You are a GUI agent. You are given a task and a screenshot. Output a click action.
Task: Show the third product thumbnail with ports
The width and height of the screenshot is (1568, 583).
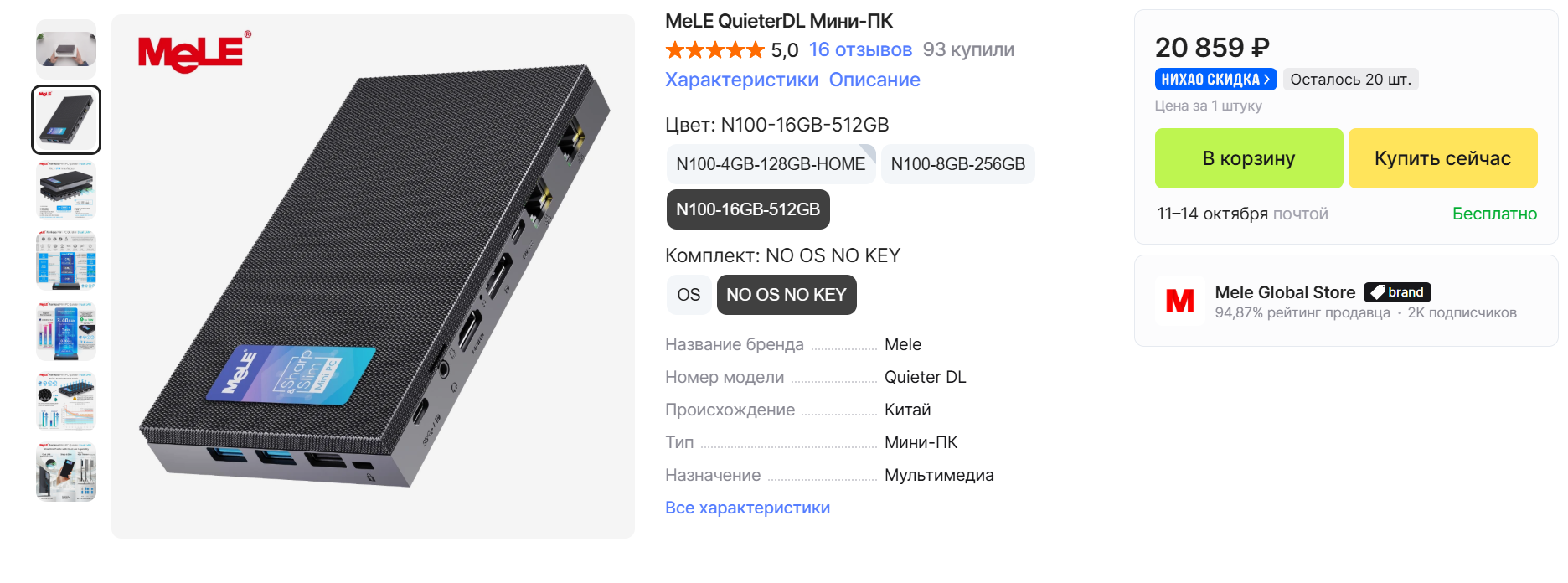click(x=66, y=190)
